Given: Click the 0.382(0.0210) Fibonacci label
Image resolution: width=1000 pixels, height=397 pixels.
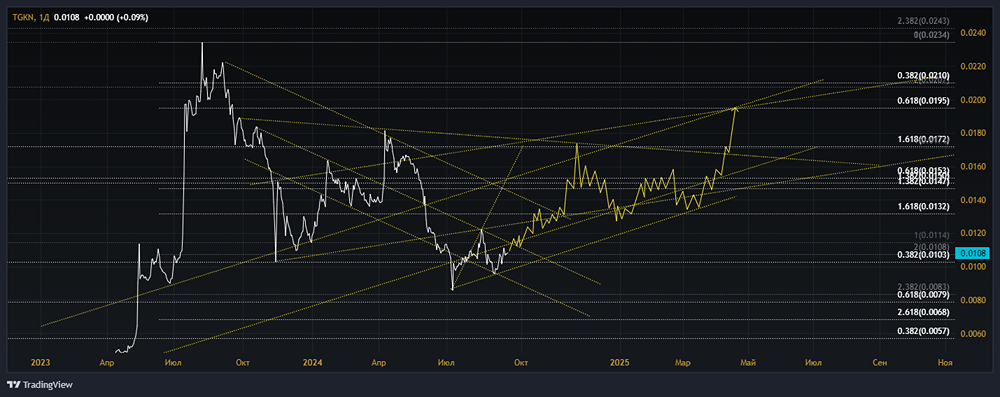Looking at the screenshot, I should (x=923, y=75).
